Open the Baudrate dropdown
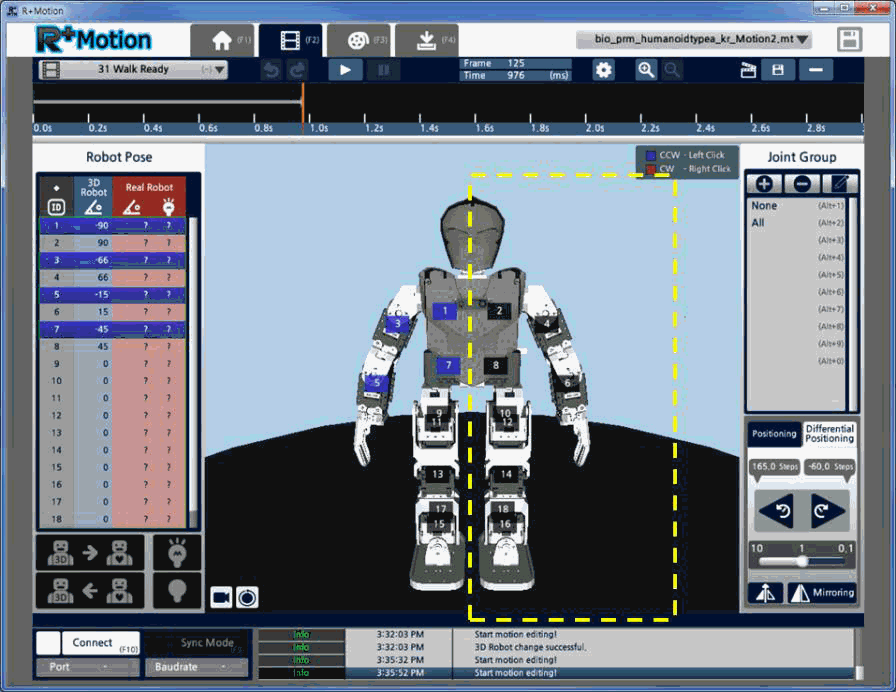Image resolution: width=896 pixels, height=692 pixels. tap(197, 667)
